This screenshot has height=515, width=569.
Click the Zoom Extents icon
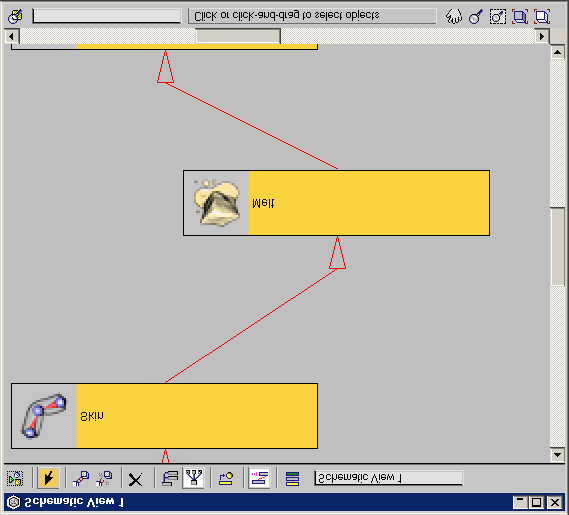click(520, 17)
